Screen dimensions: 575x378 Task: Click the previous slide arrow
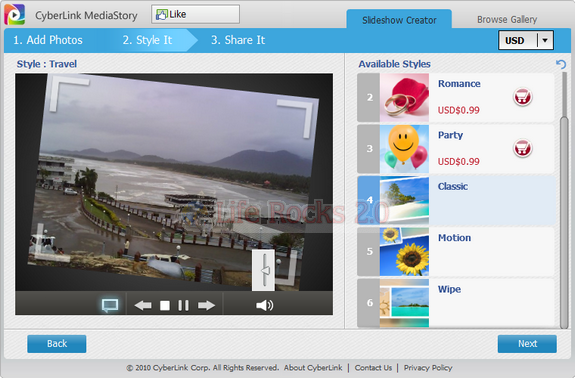pyautogui.click(x=143, y=305)
